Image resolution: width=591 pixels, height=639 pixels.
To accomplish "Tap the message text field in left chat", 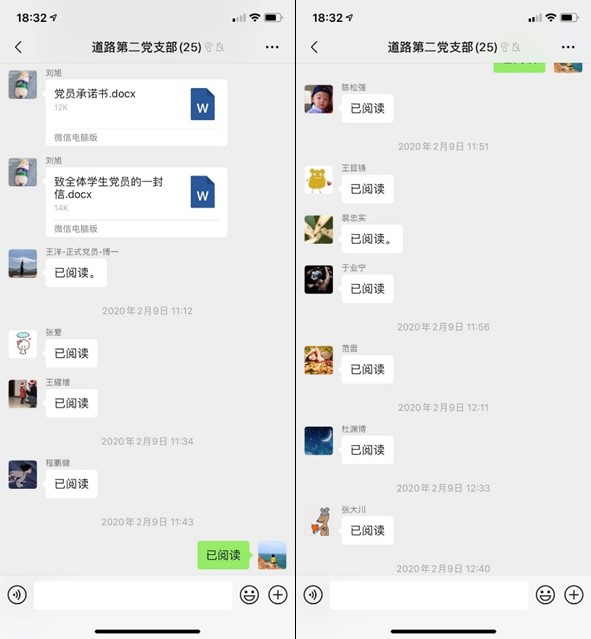I will 133,595.
